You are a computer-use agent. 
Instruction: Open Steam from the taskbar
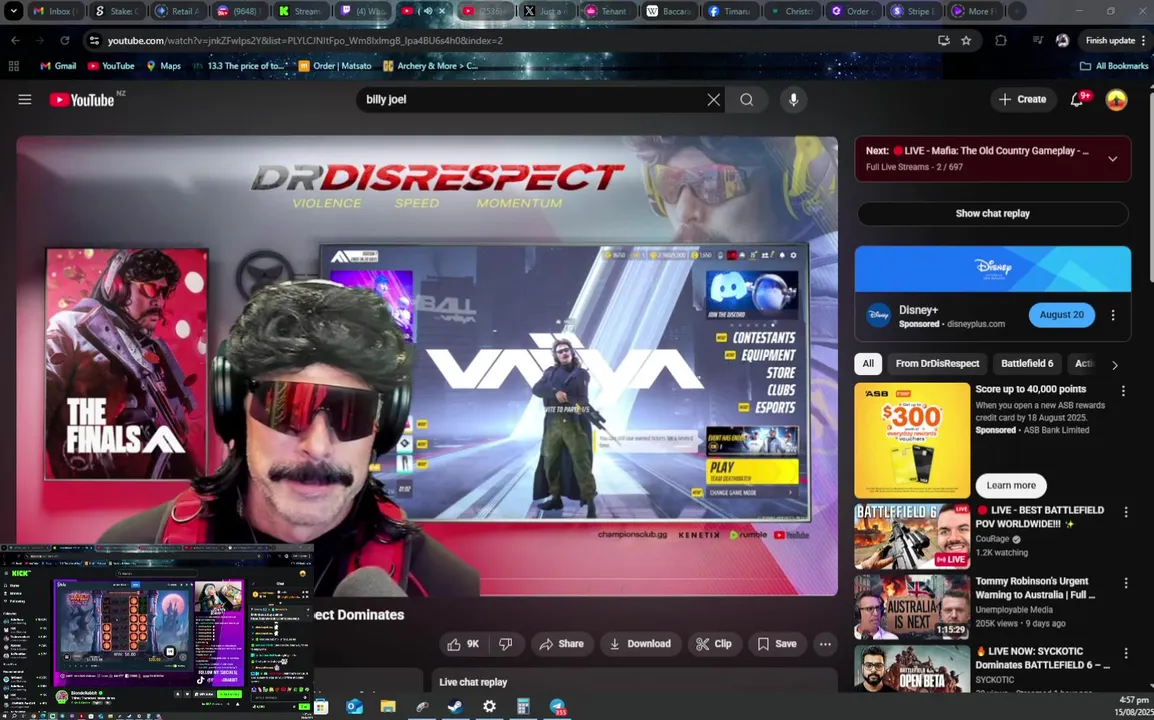point(455,706)
